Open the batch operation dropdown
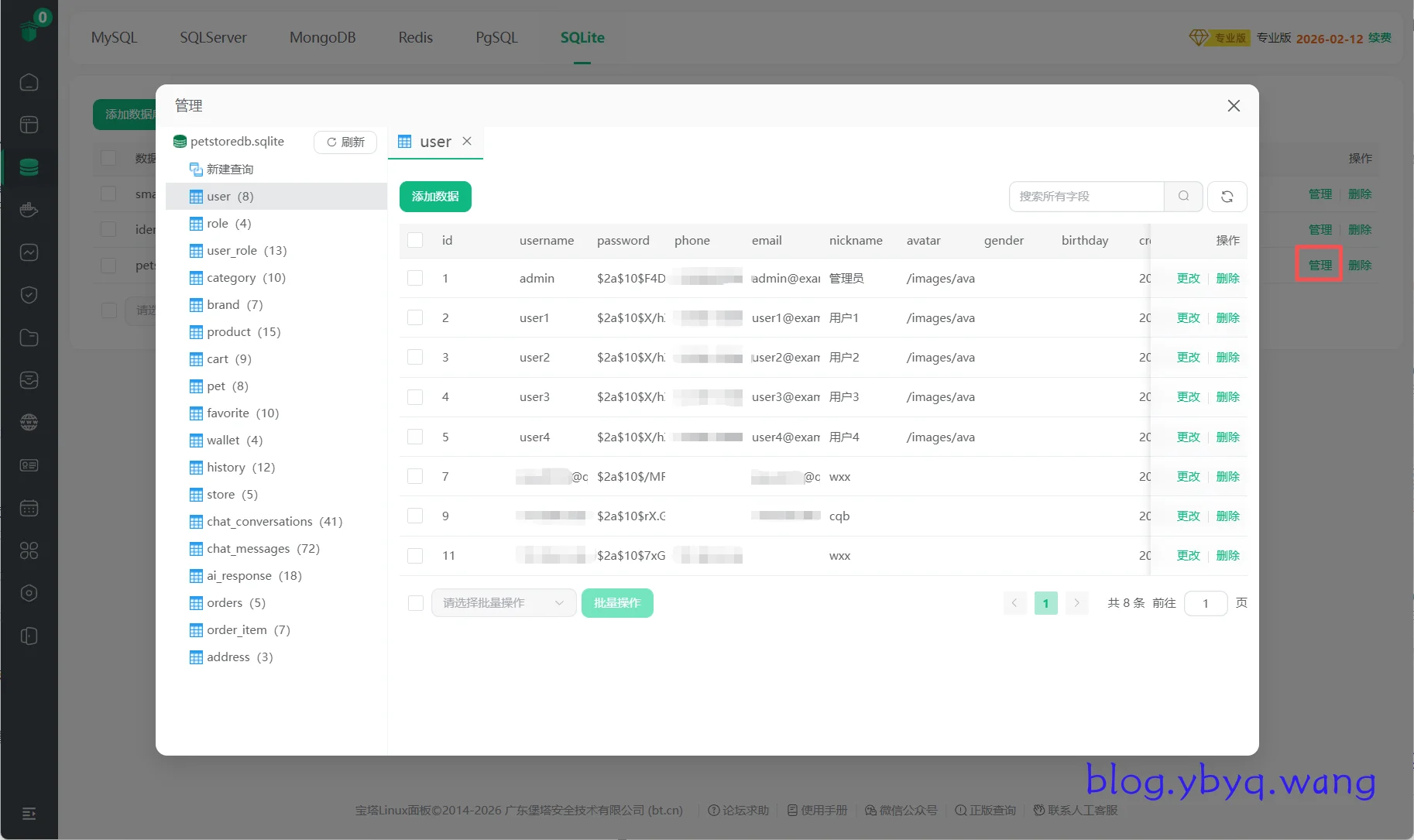This screenshot has height=840, width=1414. [x=503, y=603]
